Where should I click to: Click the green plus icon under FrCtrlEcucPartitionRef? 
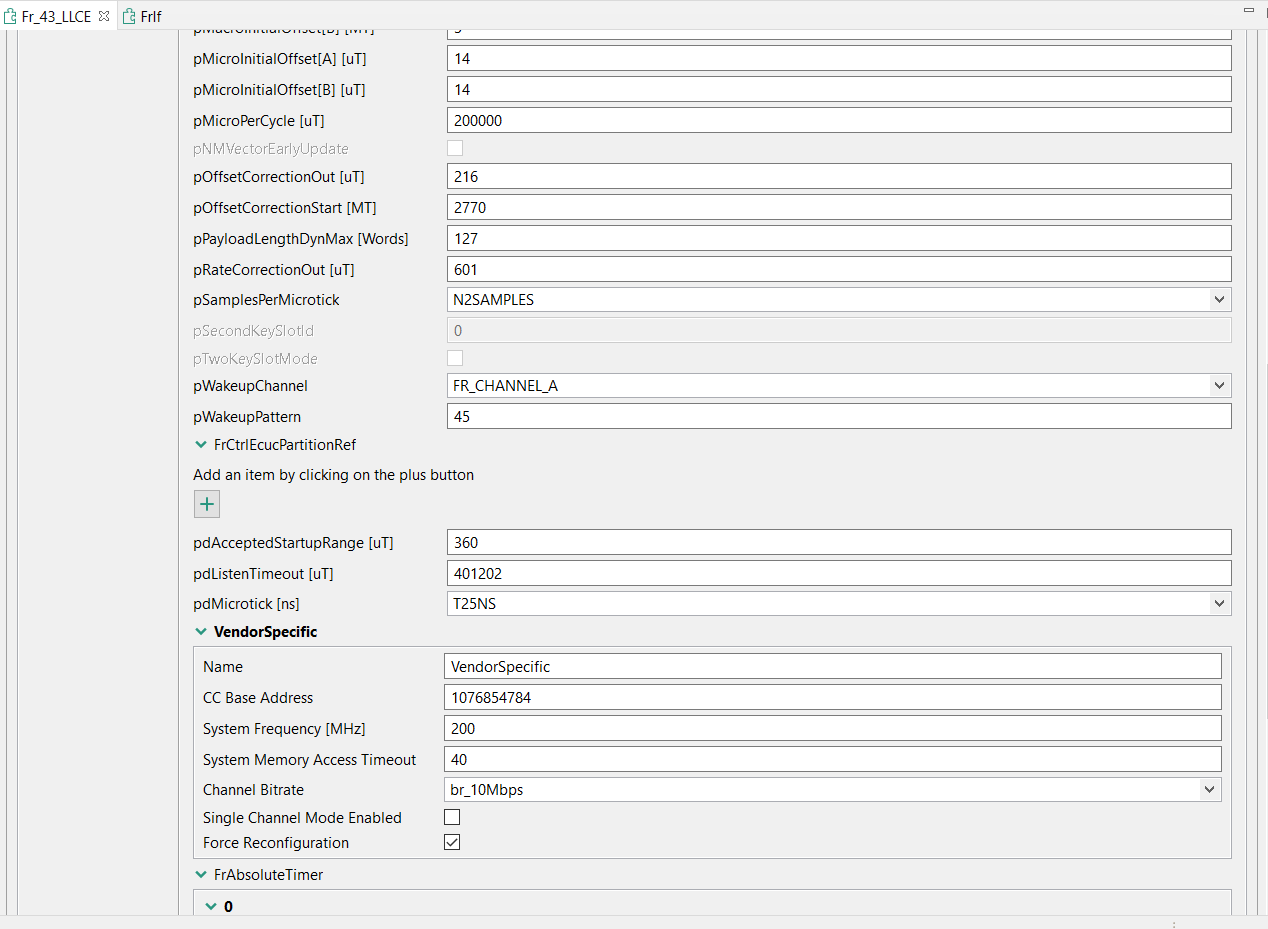pyautogui.click(x=206, y=503)
